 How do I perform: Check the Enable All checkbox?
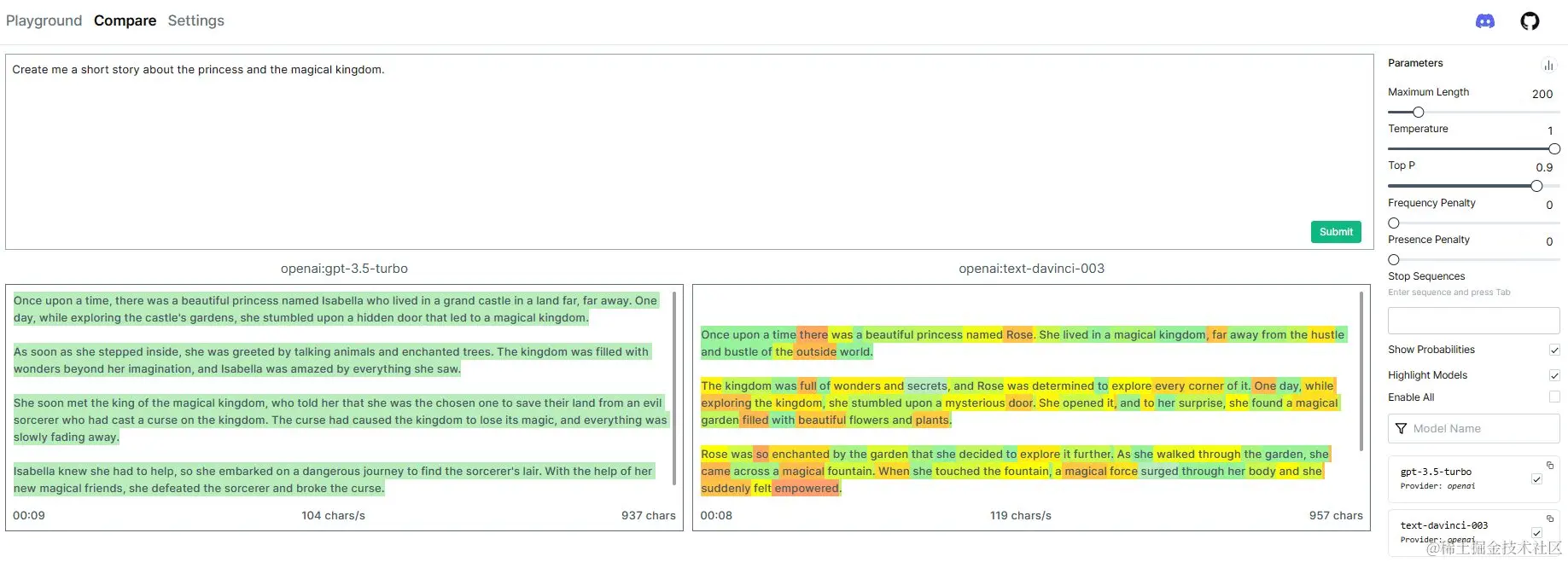(1554, 397)
